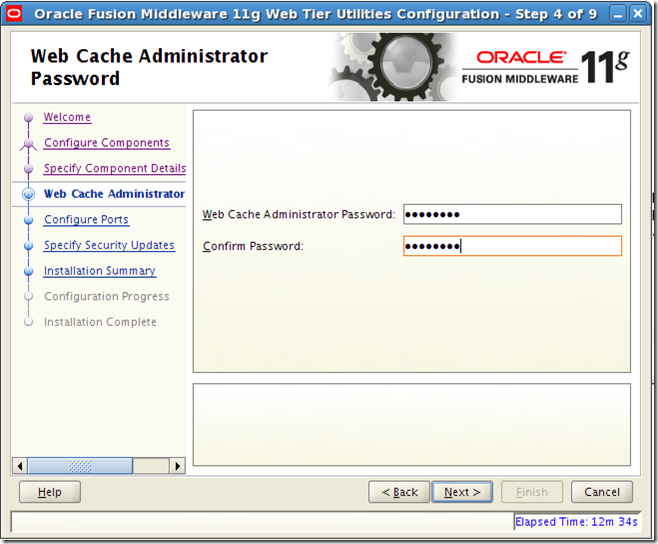Click the Specify Security Updates bullet icon
This screenshot has height=544, width=658.
(x=29, y=246)
